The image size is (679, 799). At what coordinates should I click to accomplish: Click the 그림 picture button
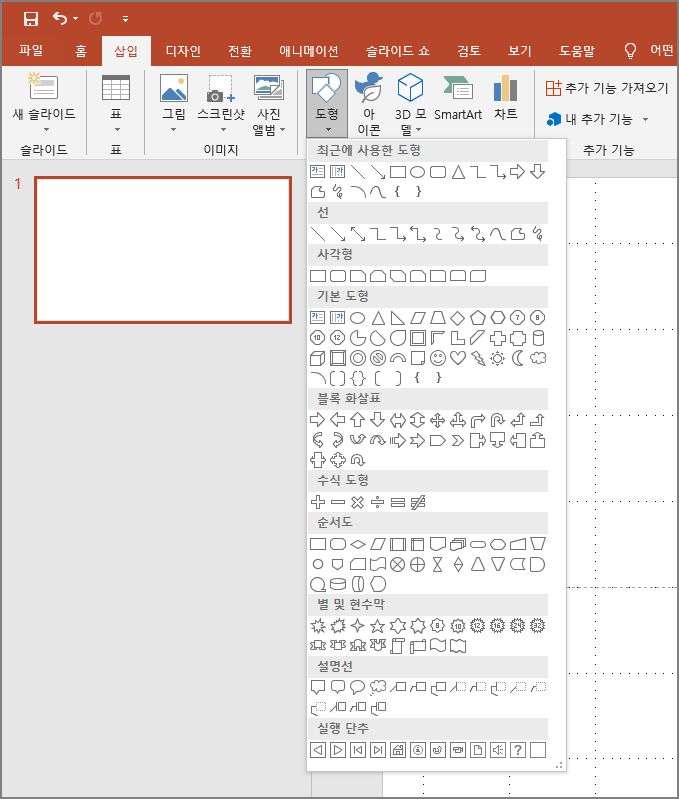[174, 102]
